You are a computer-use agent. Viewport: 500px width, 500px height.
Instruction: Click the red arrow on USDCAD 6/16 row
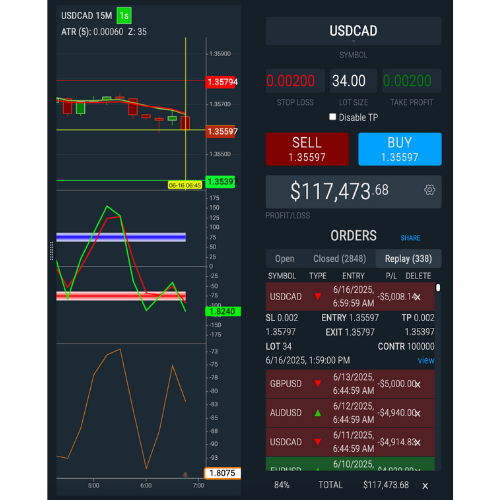pyautogui.click(x=318, y=296)
